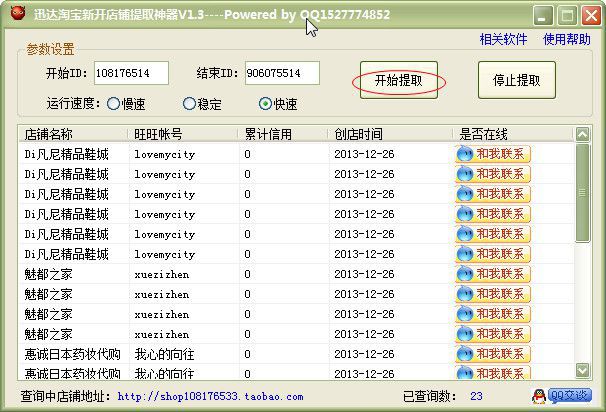The image size is (606, 412).
Task: Click the QQ penguin icon at bottom right
Action: 539,396
